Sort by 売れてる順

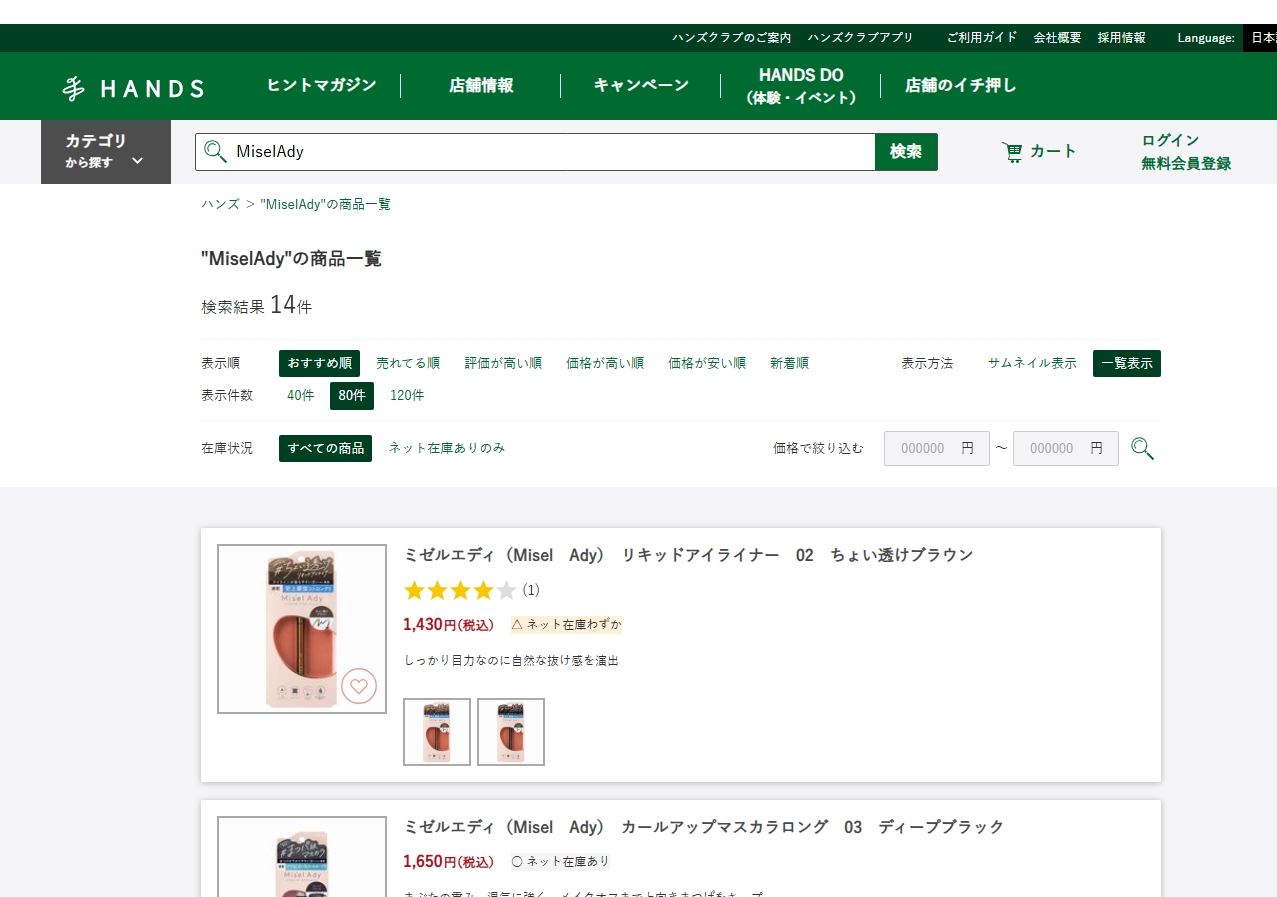tap(408, 363)
